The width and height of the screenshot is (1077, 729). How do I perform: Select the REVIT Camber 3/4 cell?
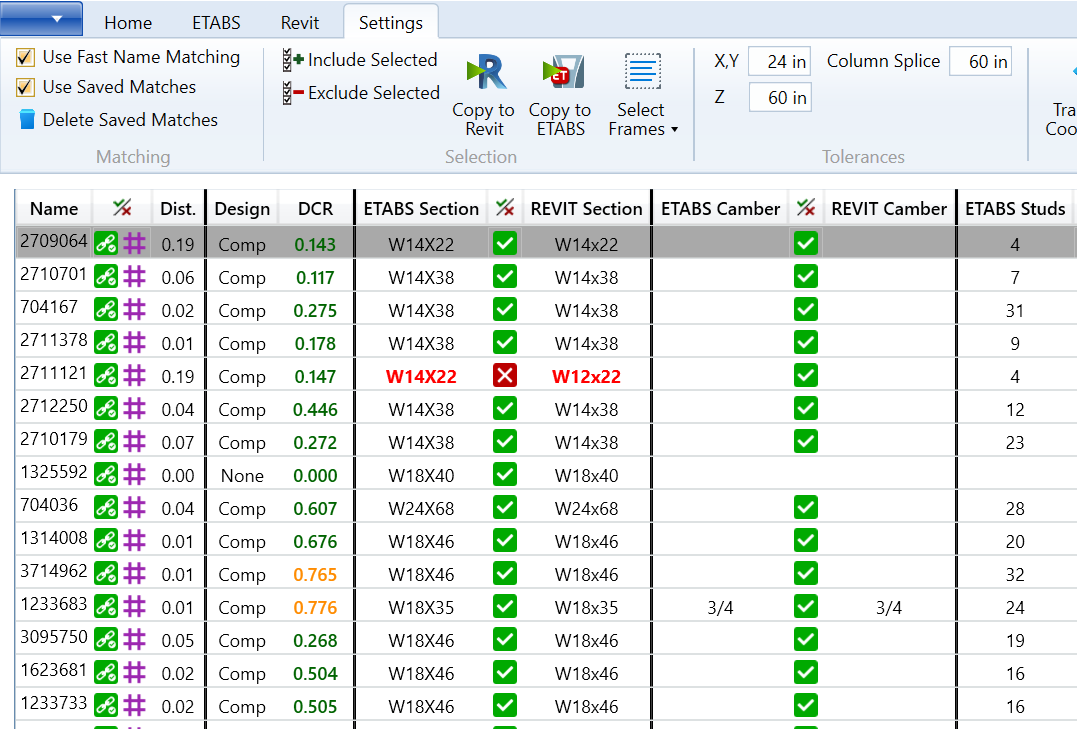click(x=888, y=607)
